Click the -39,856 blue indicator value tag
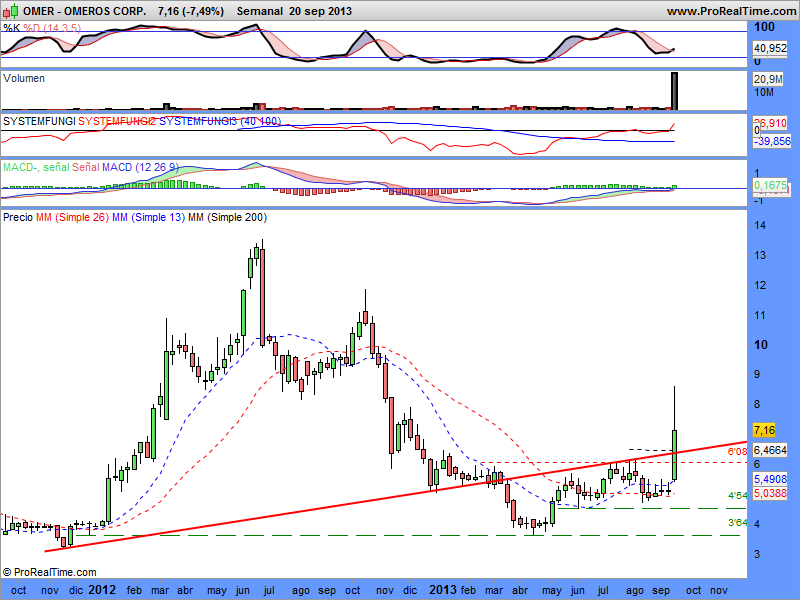Viewport: 800px width, 600px height. coord(772,141)
